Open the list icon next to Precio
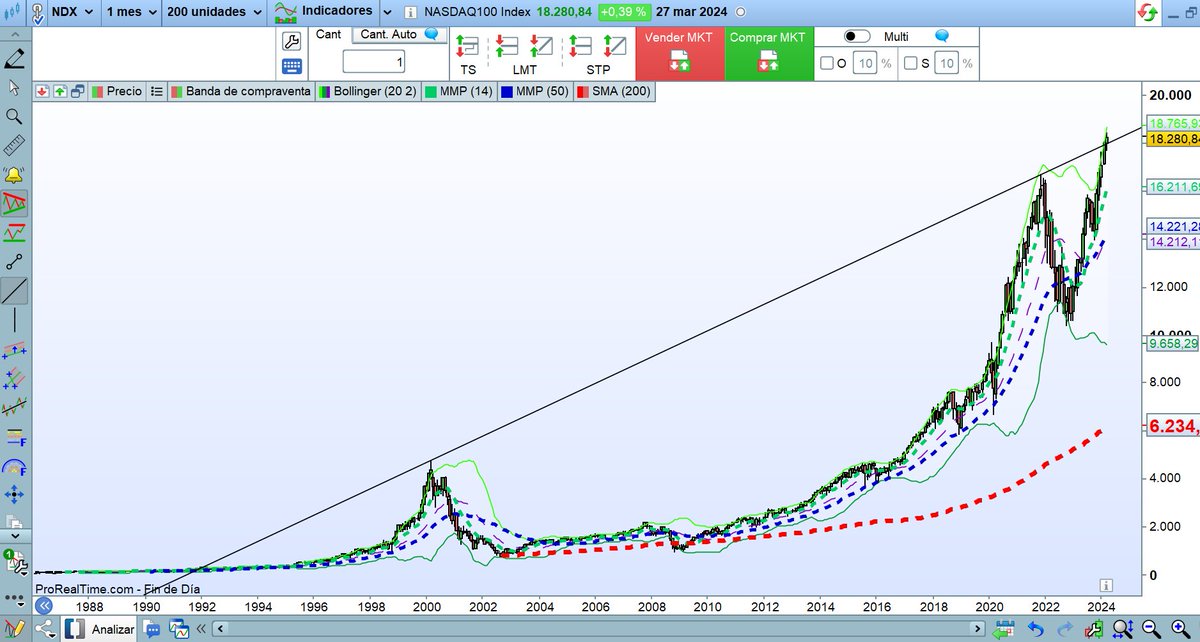This screenshot has height=642, width=1200. 156,90
